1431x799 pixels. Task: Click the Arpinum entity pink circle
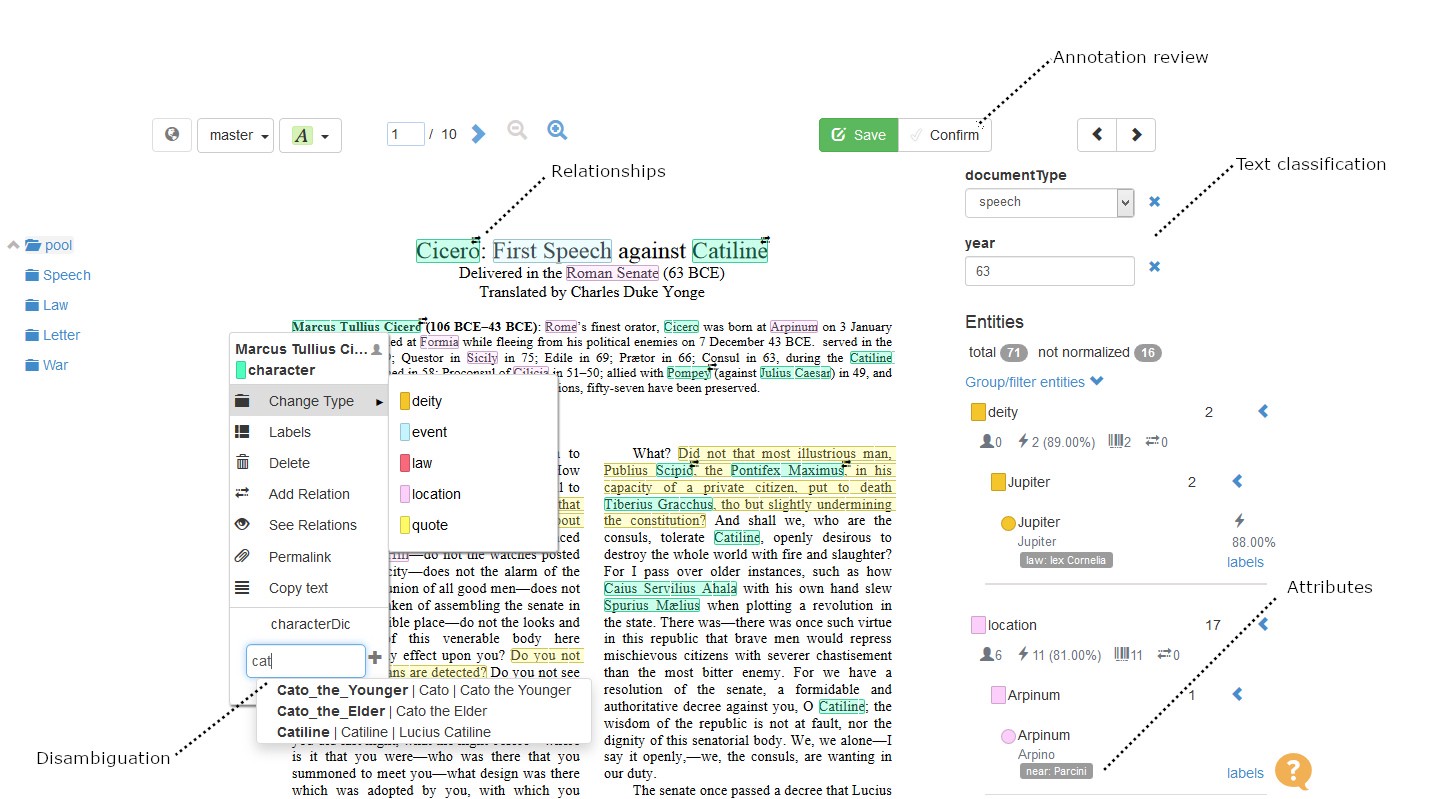pyautogui.click(x=1008, y=737)
